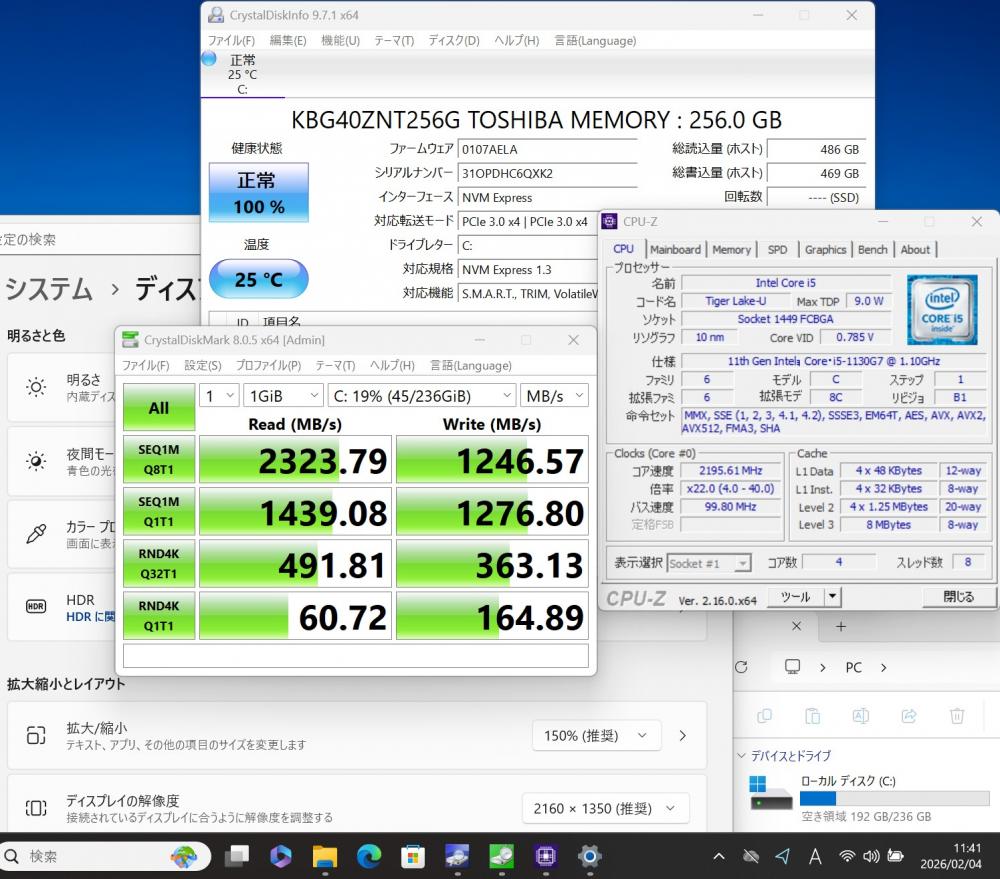Viewport: 1000px width, 879px height.
Task: Collapse the デバイスとドライブ group
Action: pos(742,756)
